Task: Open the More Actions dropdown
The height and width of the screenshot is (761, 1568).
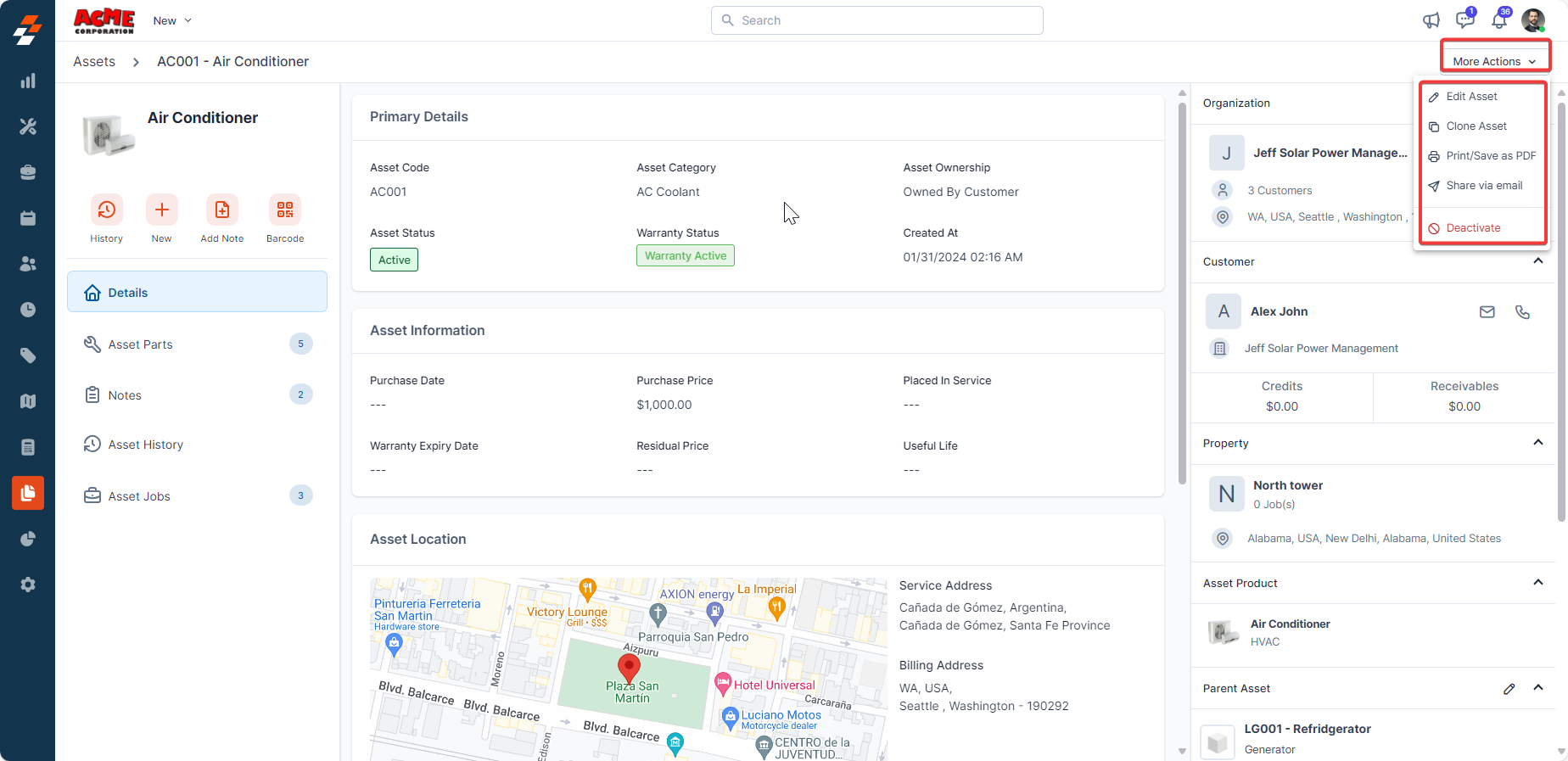Action: point(1494,61)
